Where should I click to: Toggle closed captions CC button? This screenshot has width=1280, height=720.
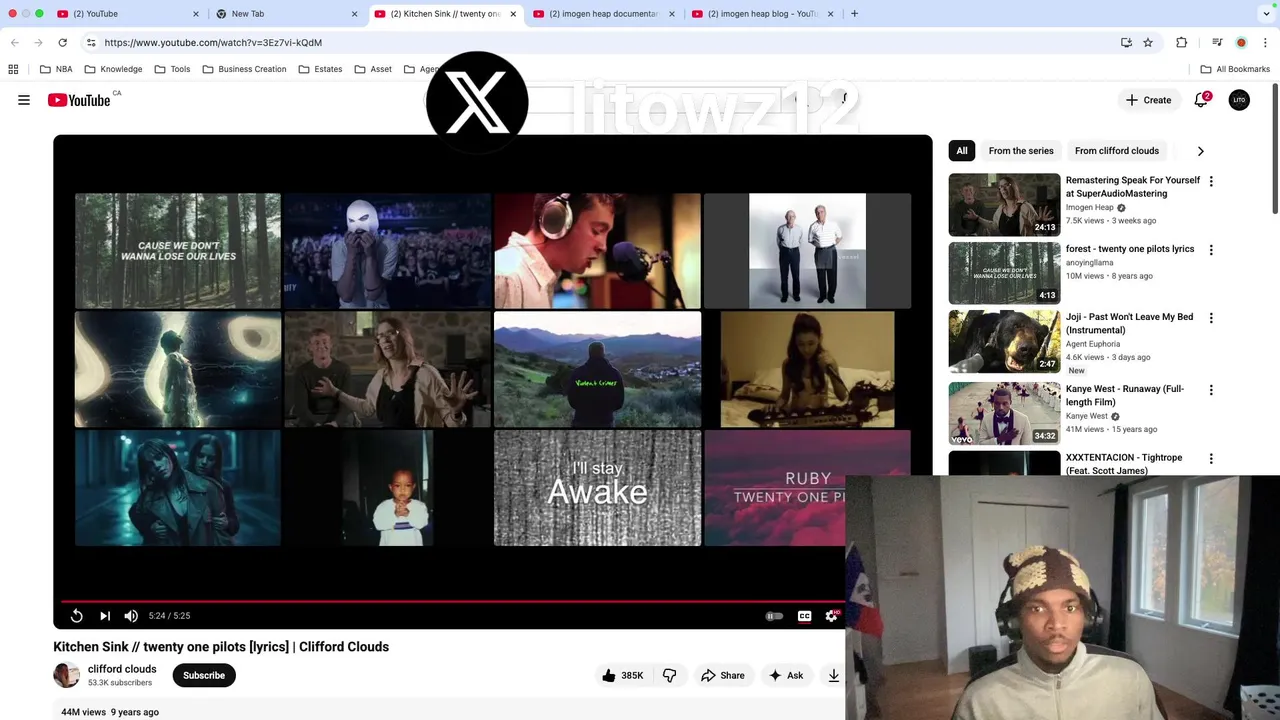pos(804,616)
